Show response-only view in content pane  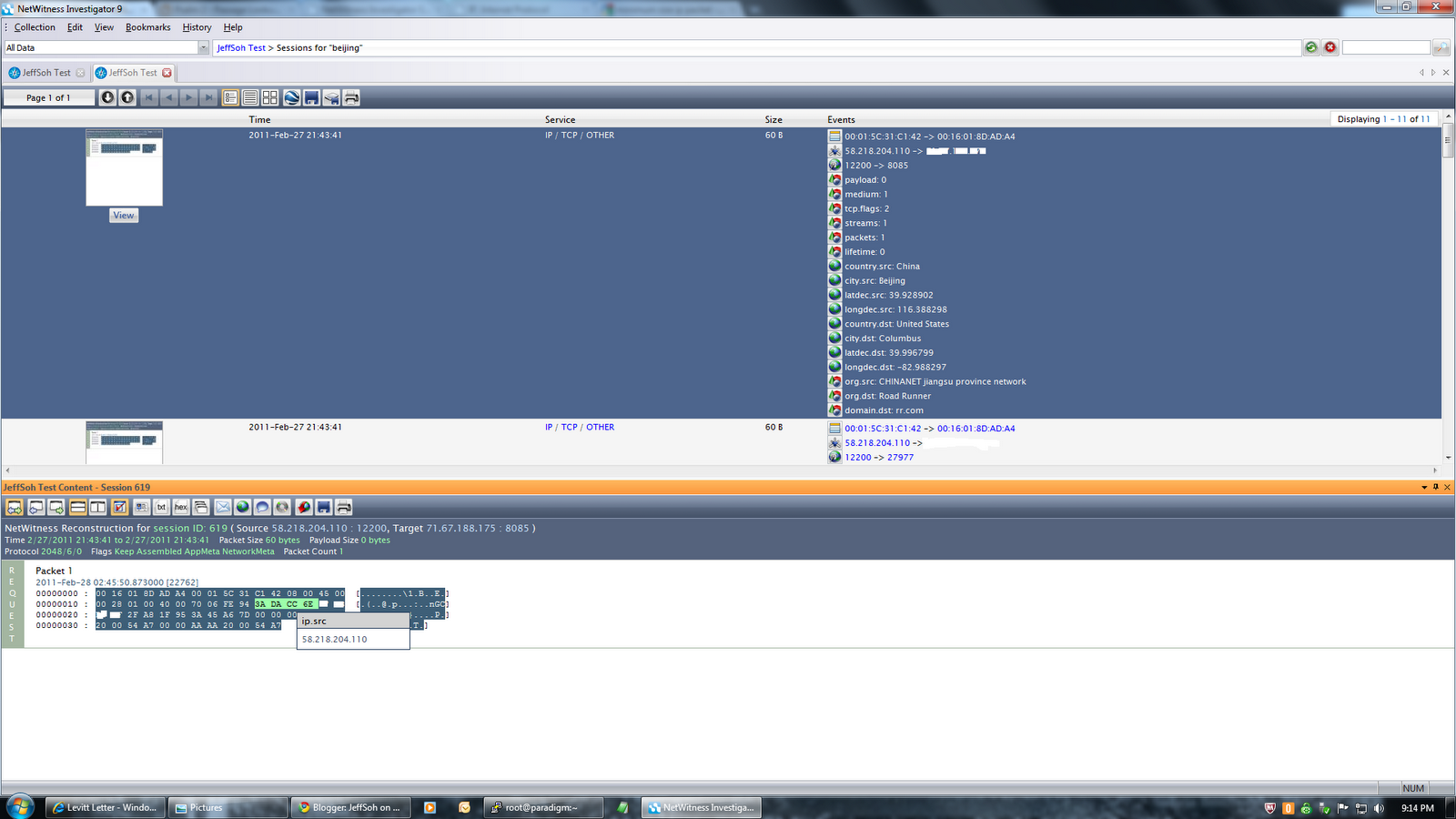[x=56, y=507]
